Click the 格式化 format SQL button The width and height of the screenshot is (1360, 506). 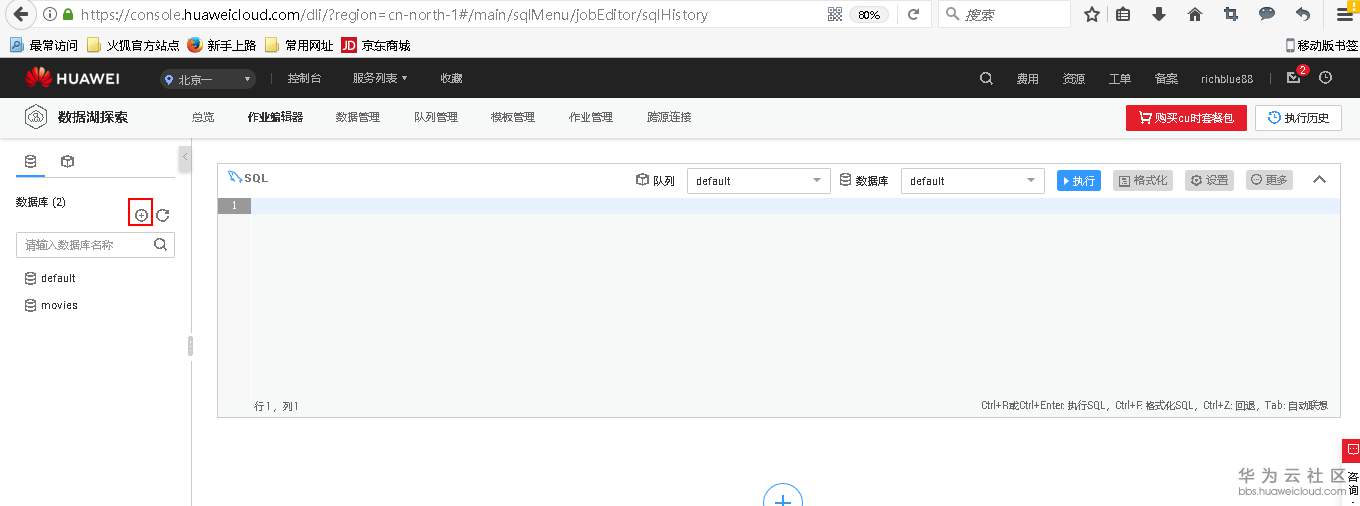pyautogui.click(x=1142, y=180)
